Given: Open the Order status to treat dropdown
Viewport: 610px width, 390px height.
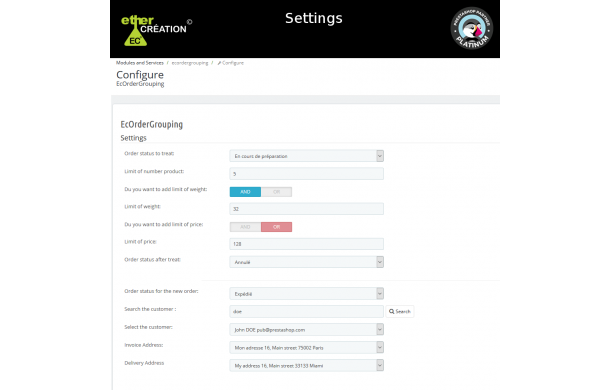Looking at the screenshot, I should point(307,156).
